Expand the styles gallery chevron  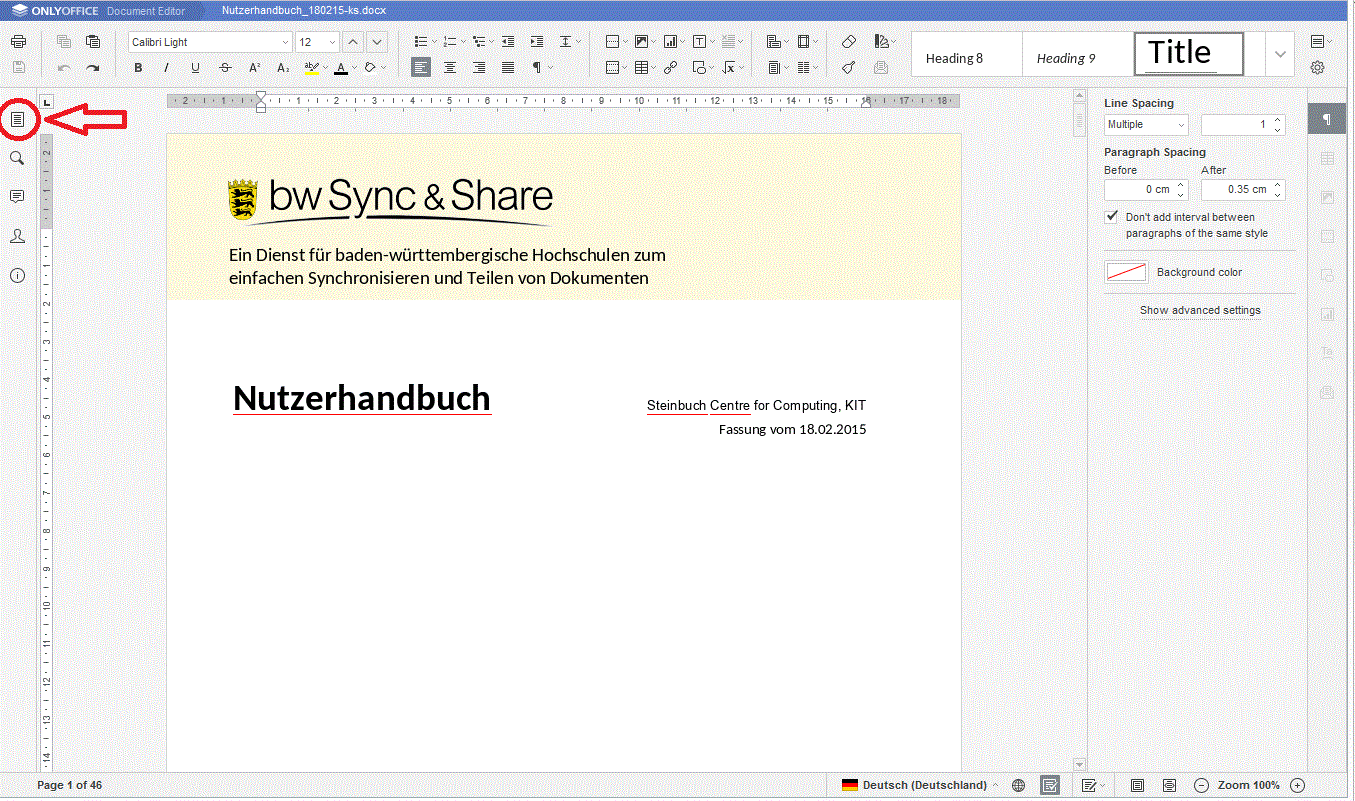[x=1281, y=54]
